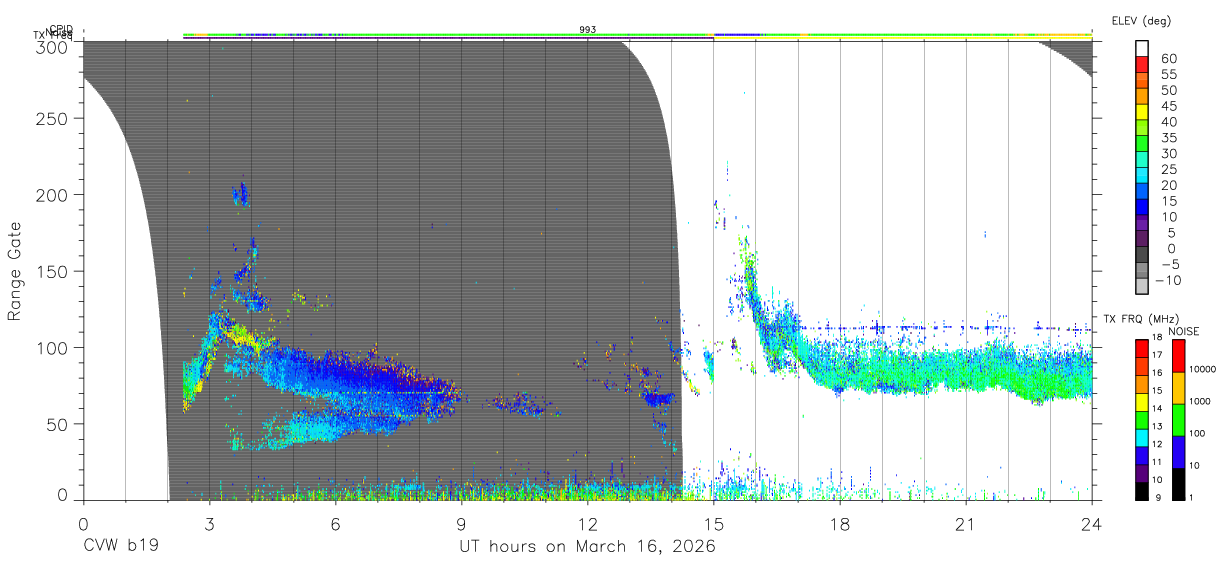Click the 'ELEV (deg)' legend title

coord(1141,21)
